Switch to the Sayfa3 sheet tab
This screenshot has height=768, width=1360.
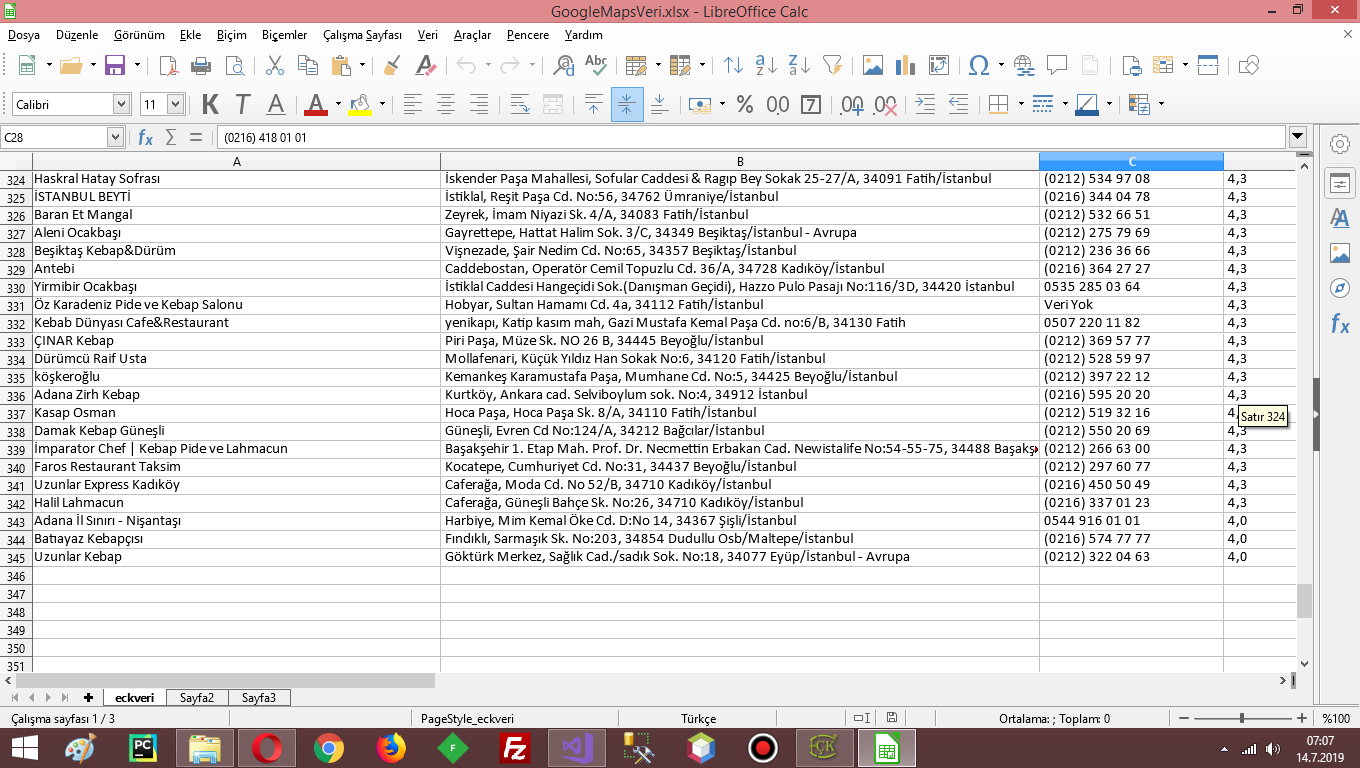(x=259, y=698)
